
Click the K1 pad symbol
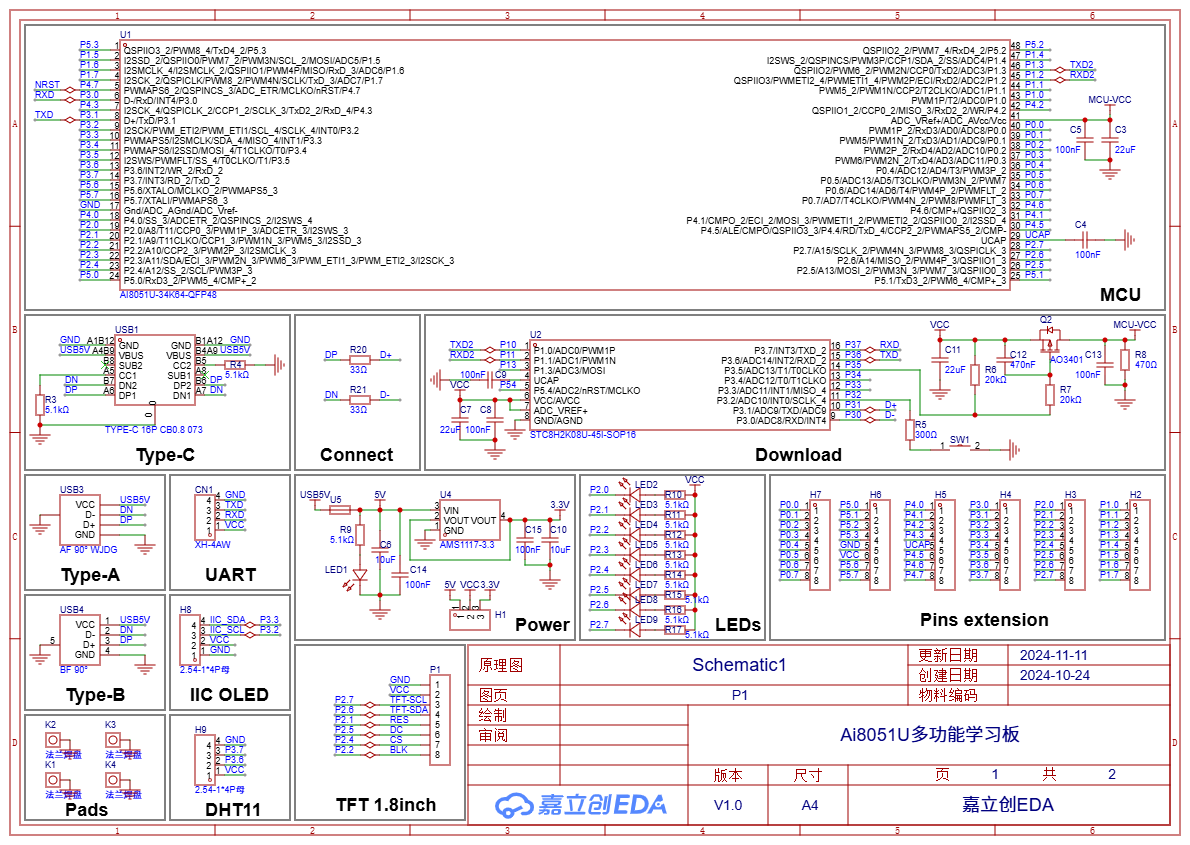click(52, 780)
